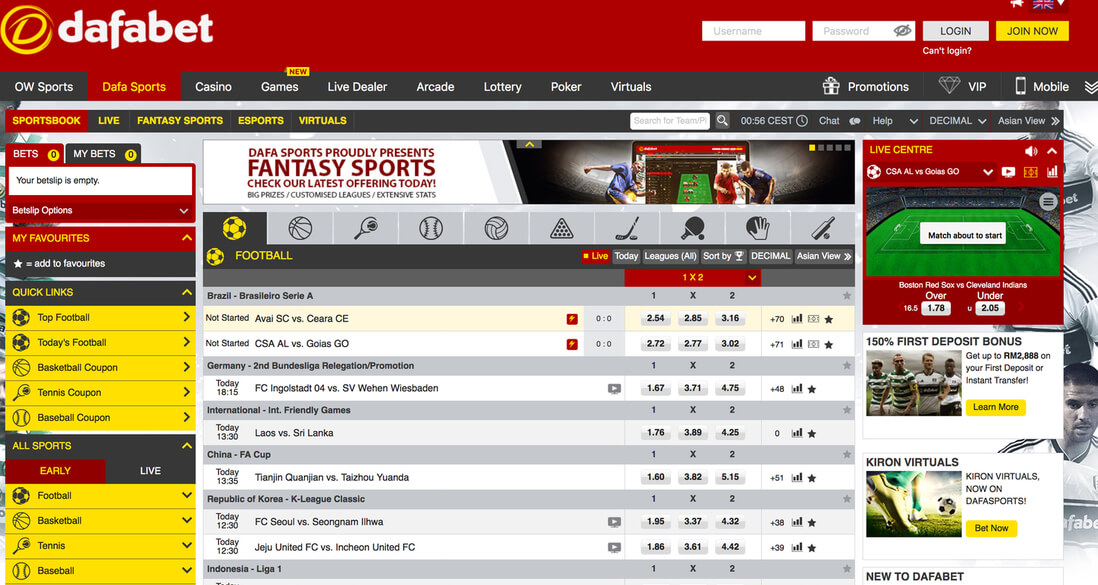Select the basketball sport icon tab
This screenshot has height=585, width=1098.
(300, 228)
